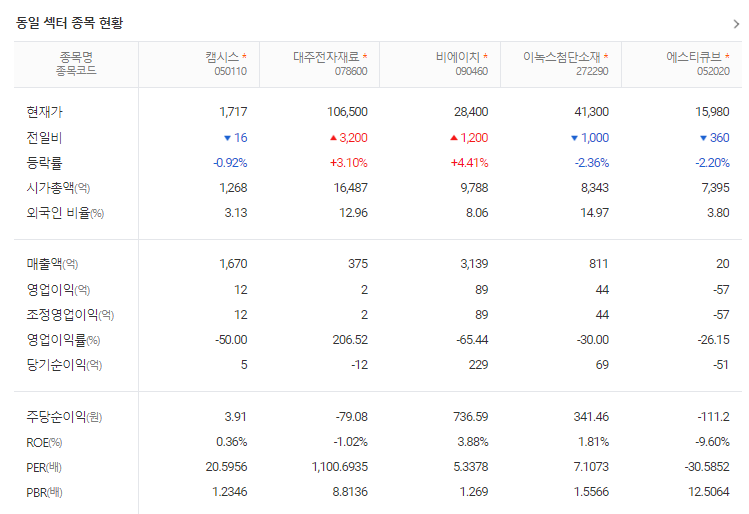The image size is (749, 514).
Task: Select EPS value 341.46
Action: pos(591,417)
